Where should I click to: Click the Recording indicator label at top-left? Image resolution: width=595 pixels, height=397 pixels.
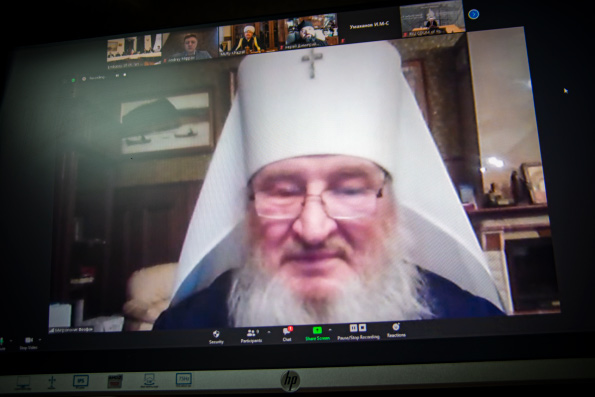(x=97, y=78)
